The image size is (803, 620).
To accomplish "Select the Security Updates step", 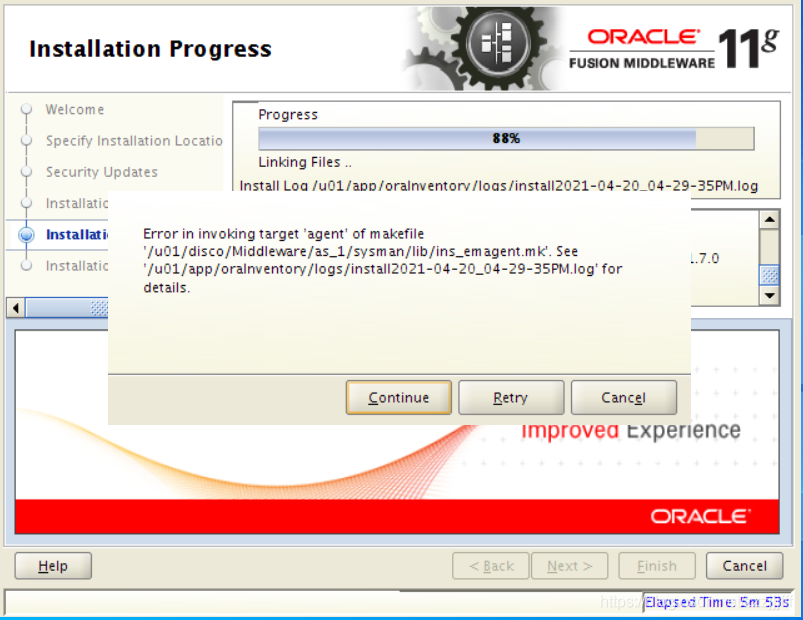I will tap(102, 172).
